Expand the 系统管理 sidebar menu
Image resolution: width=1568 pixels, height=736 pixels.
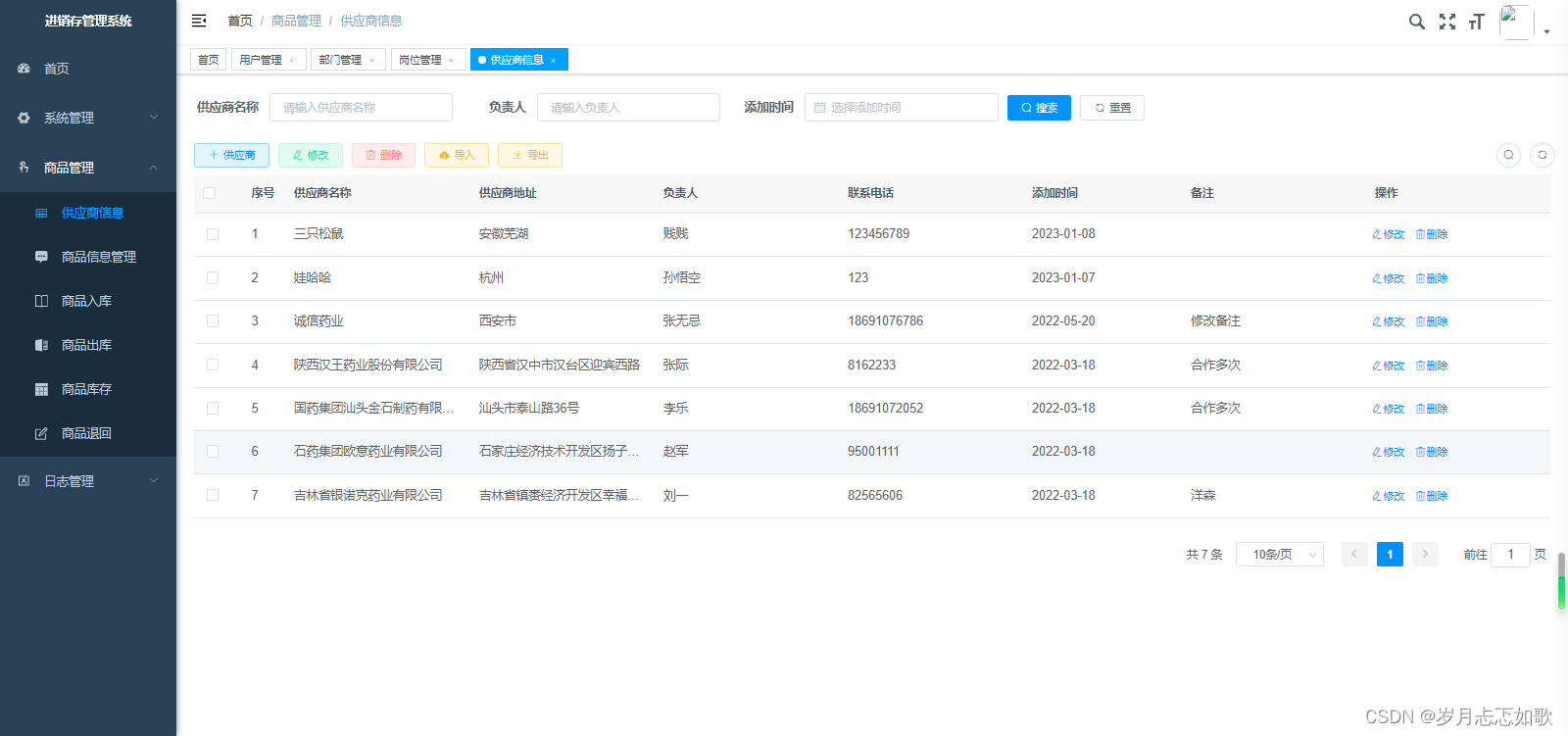coord(88,118)
